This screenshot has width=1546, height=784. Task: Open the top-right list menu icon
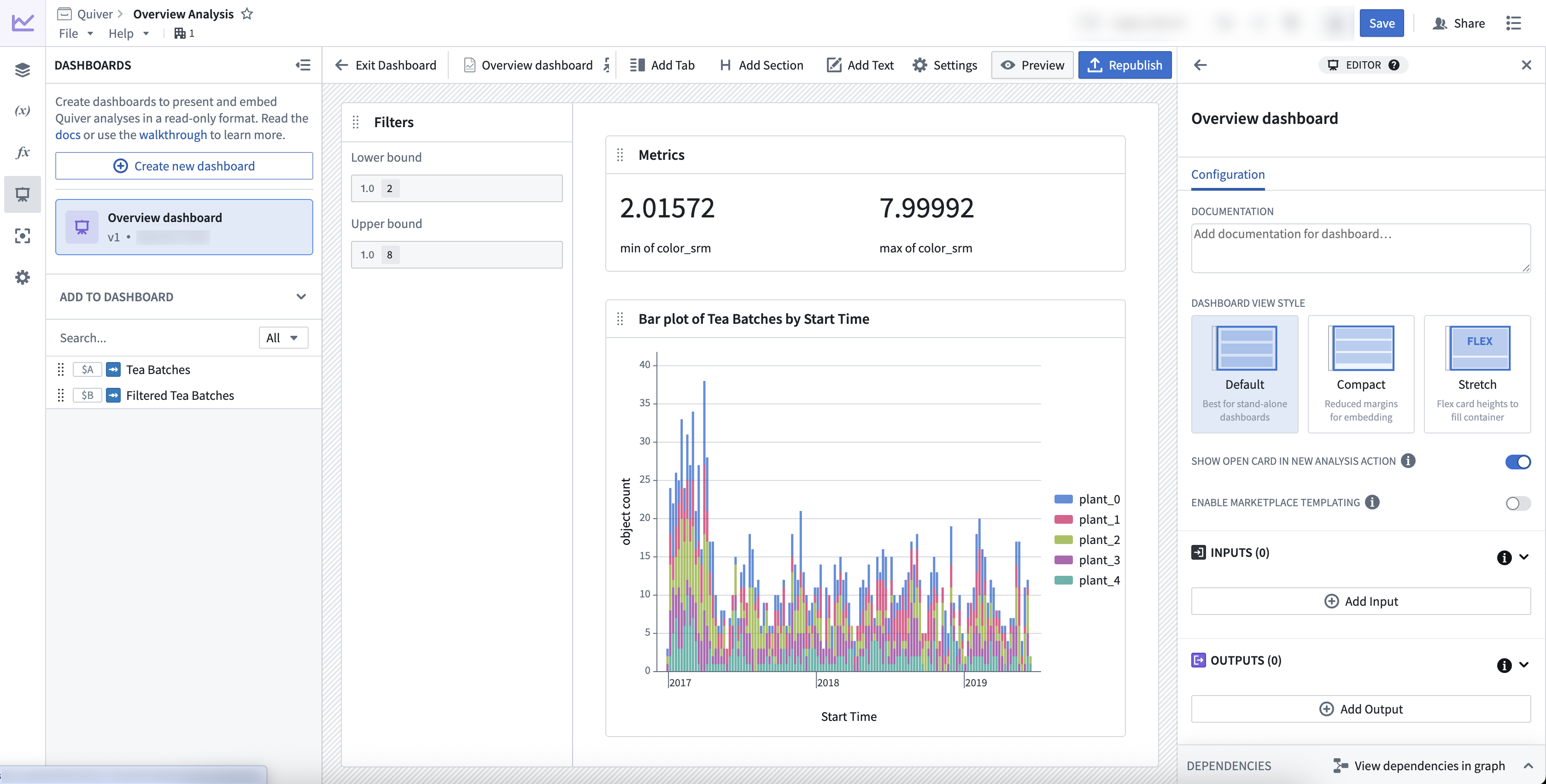(x=1514, y=23)
